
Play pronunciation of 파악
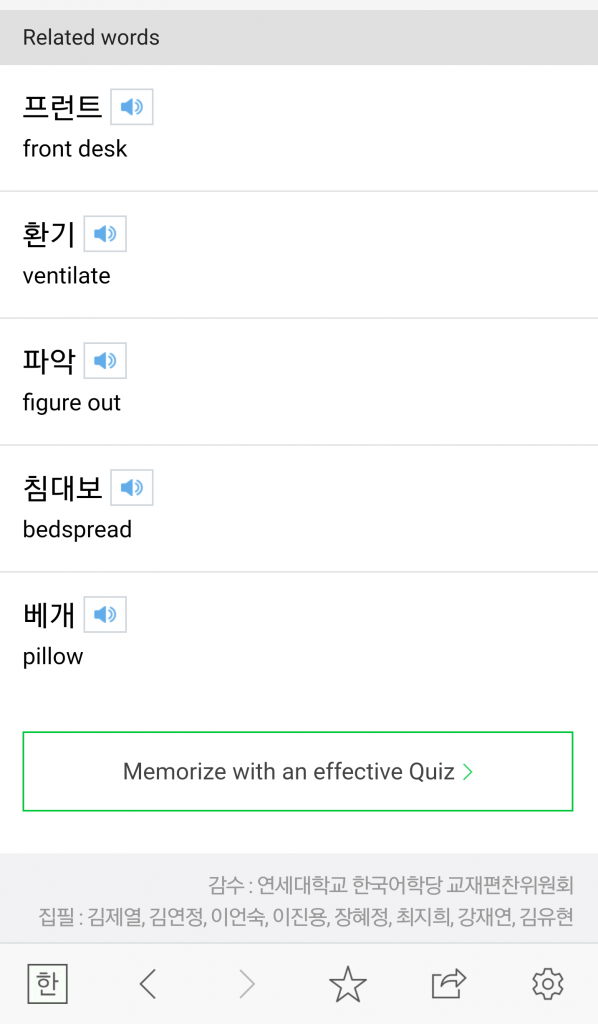(106, 360)
